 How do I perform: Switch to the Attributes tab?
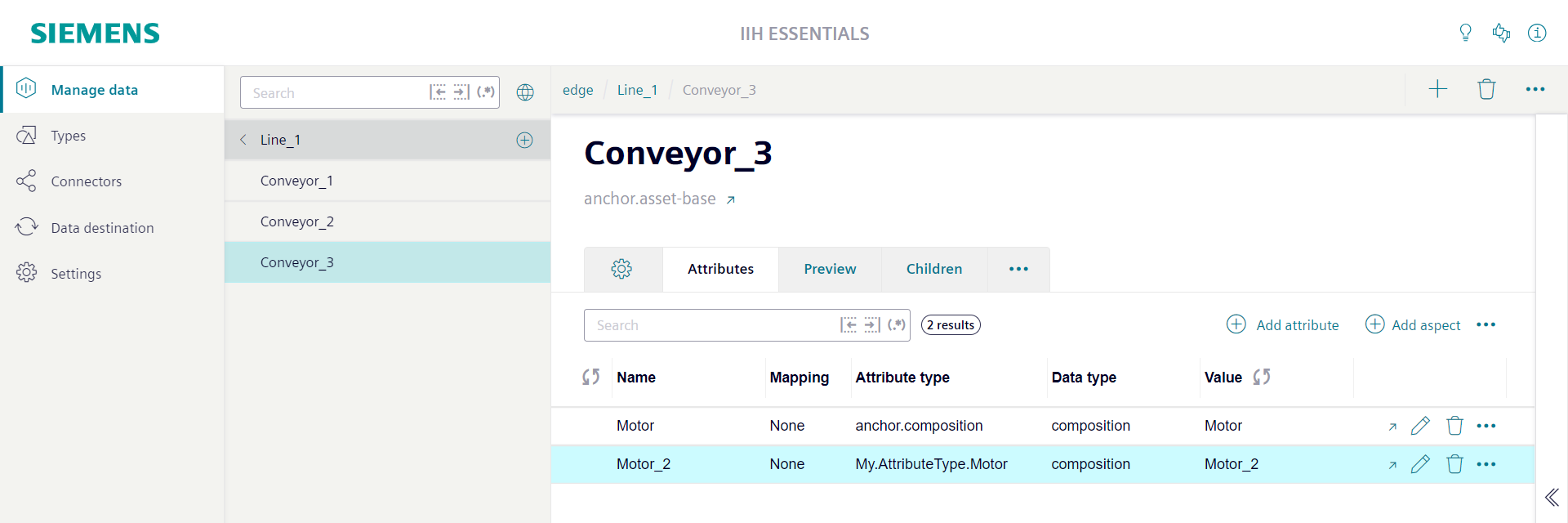[x=720, y=269]
